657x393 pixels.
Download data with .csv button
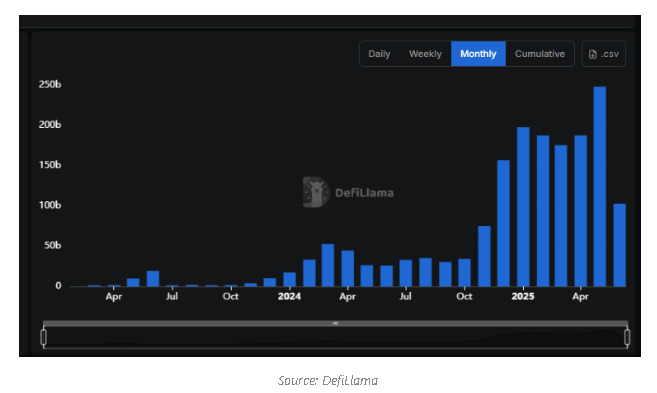604,54
